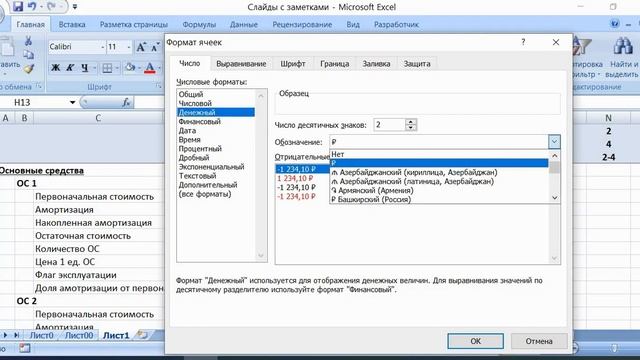Collapse the Обозначение currency dropdown
The image size is (640, 360).
click(554, 142)
